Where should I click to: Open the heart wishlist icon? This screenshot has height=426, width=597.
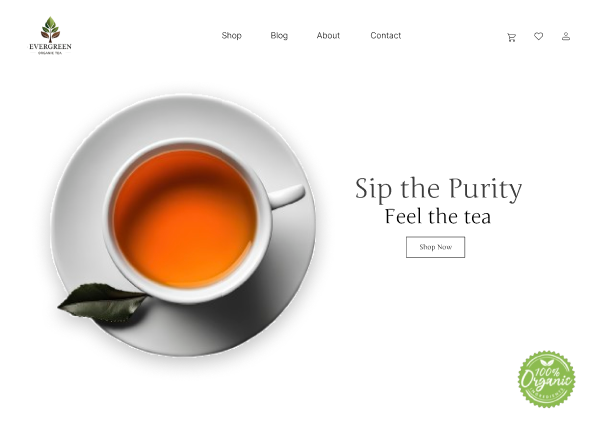[x=538, y=36]
